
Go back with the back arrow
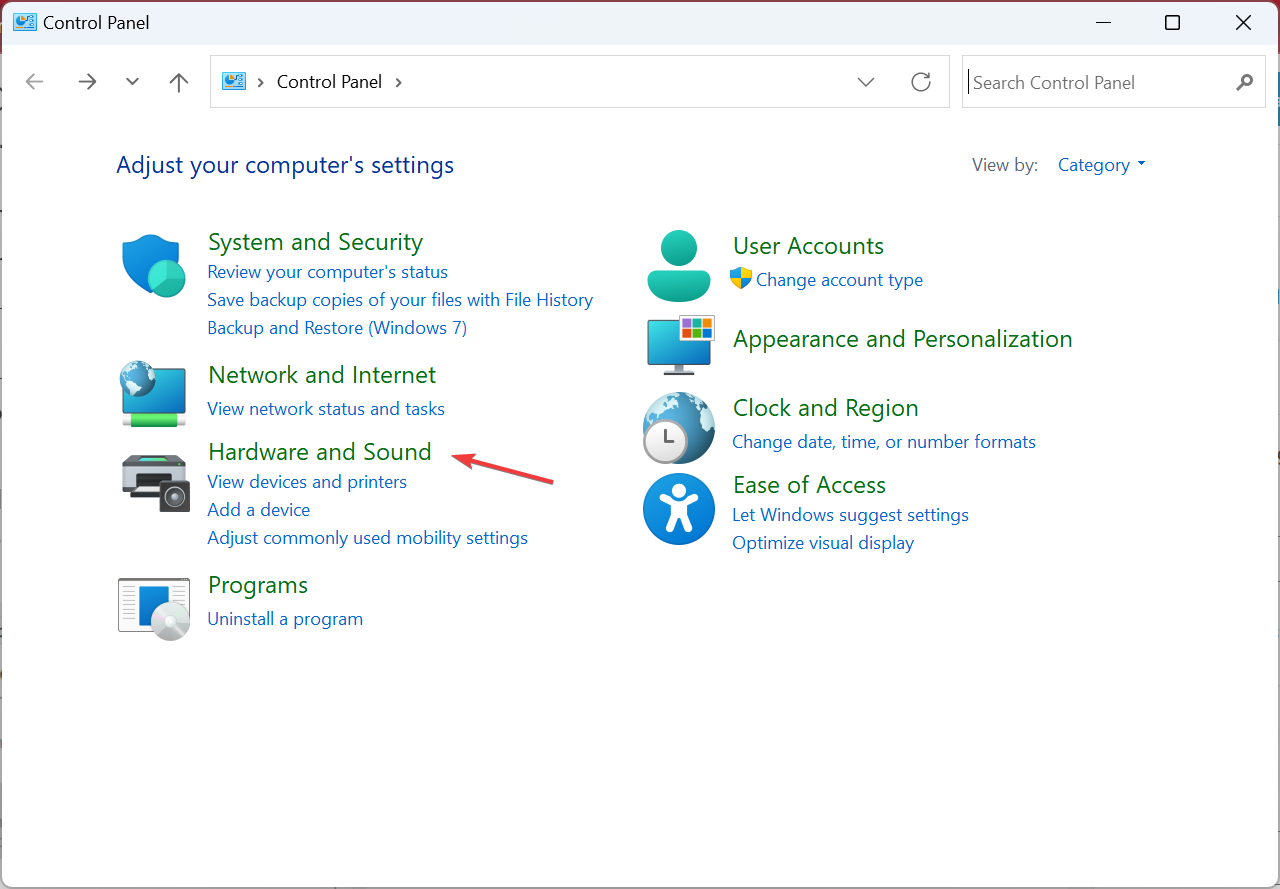[35, 82]
